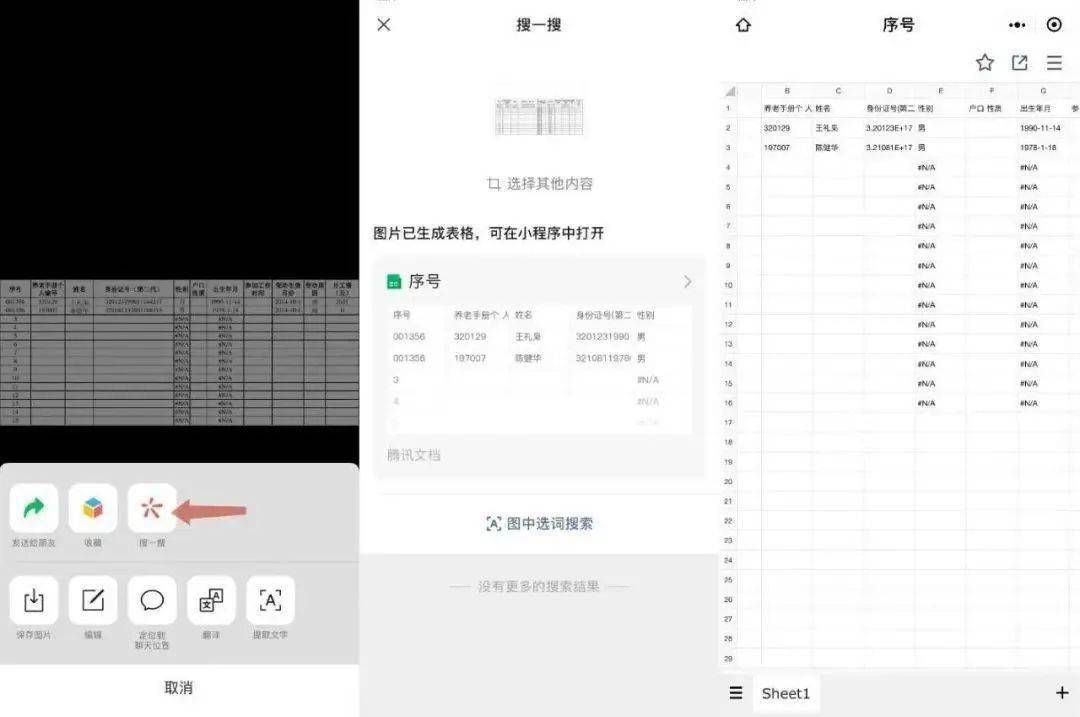Screen dimensions: 1080x717
Task: Select the 翻译 translate icon
Action: pos(210,599)
